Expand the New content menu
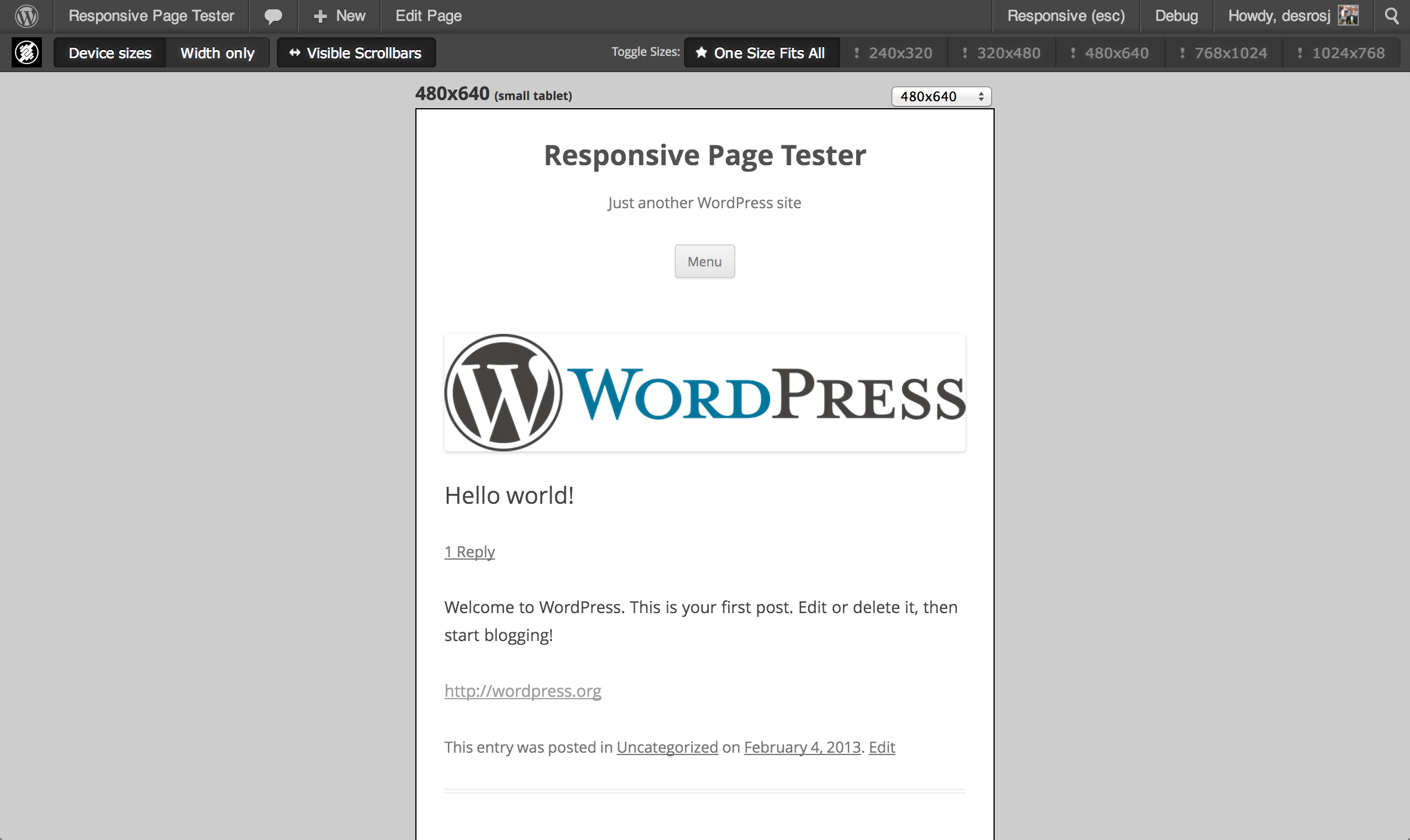Screen dimensions: 1410x840 pos(340,16)
